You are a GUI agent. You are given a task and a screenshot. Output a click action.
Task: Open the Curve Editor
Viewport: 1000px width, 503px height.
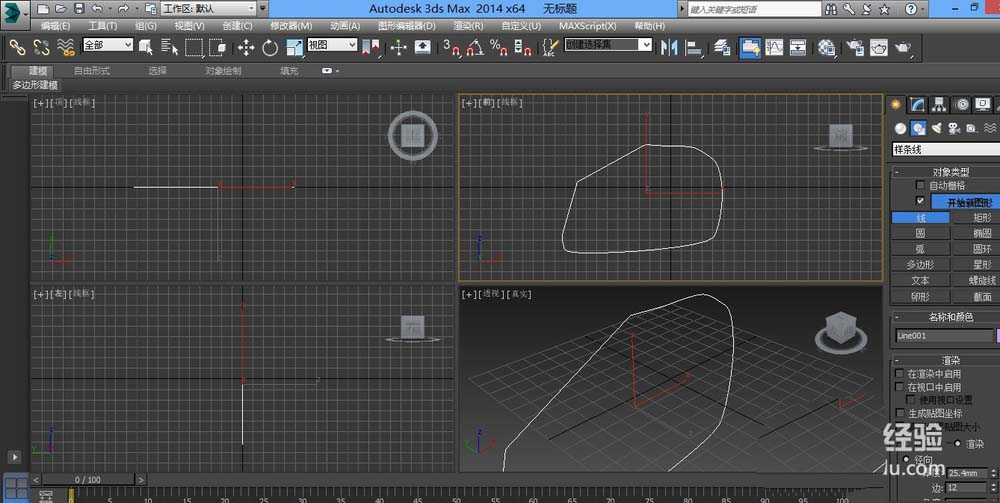[x=773, y=47]
